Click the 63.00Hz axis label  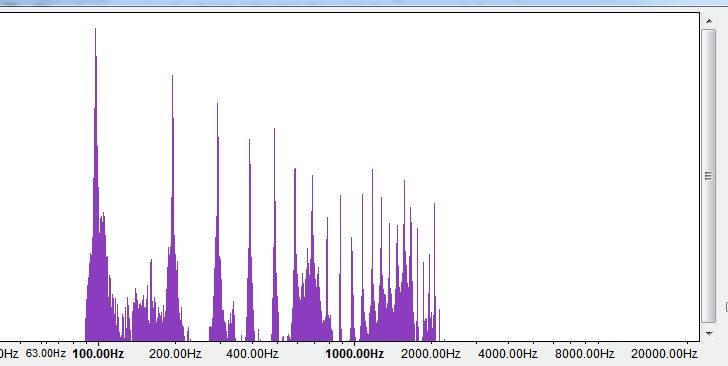pyautogui.click(x=46, y=353)
